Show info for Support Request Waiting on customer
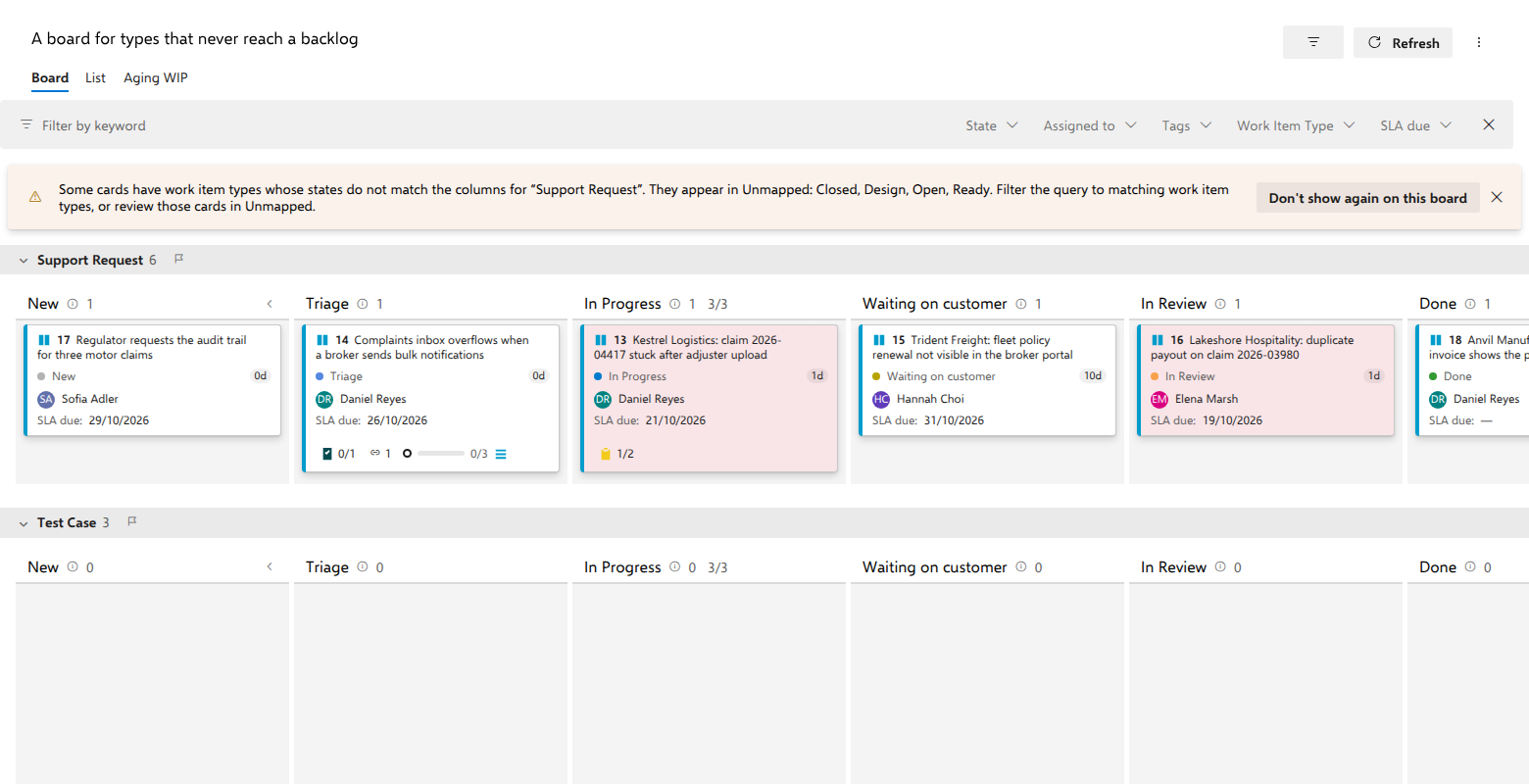The width and height of the screenshot is (1529, 784). coord(1021,304)
